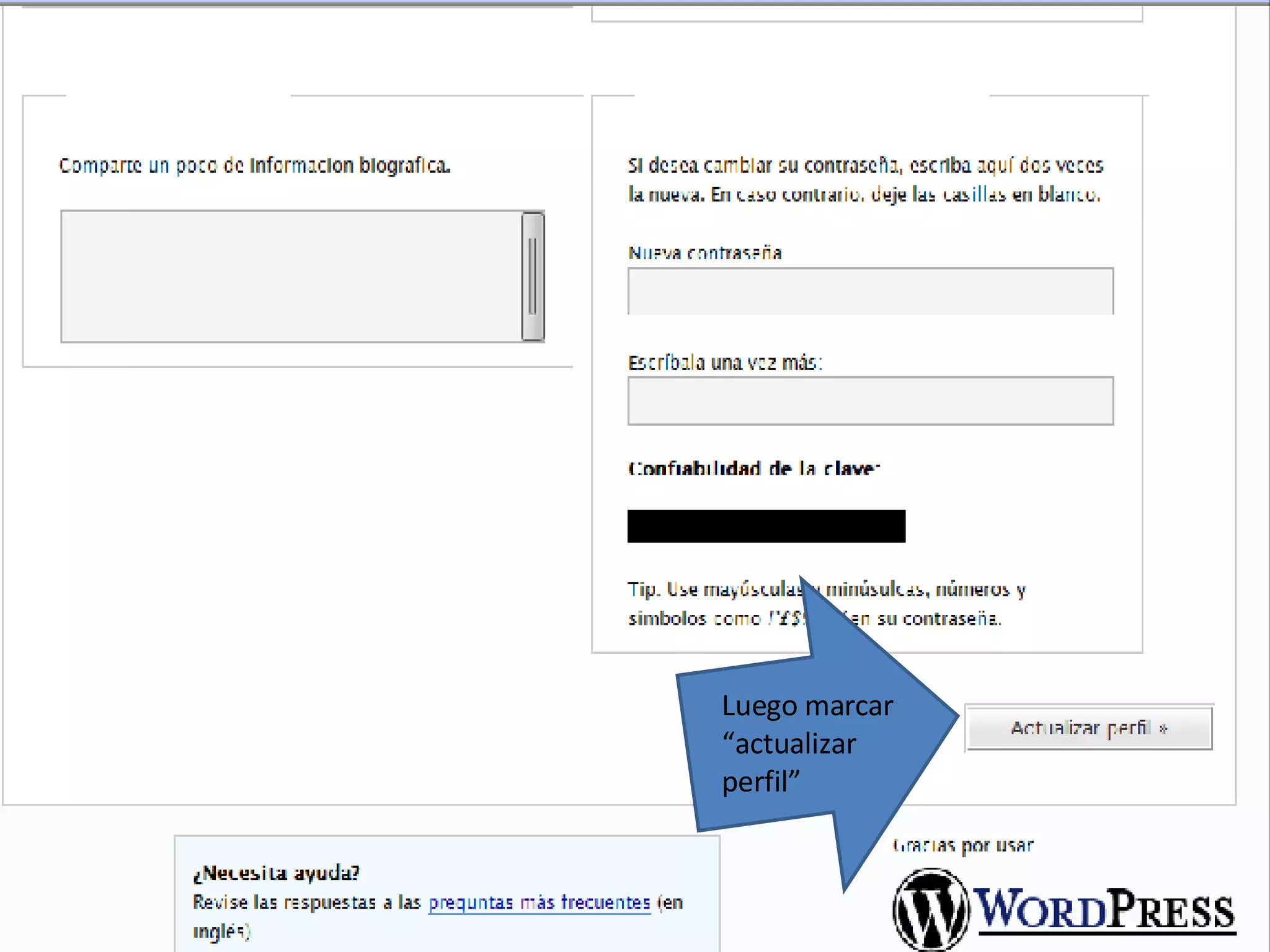Click the WordPress circular W logo
1270x952 pixels.
[930, 909]
